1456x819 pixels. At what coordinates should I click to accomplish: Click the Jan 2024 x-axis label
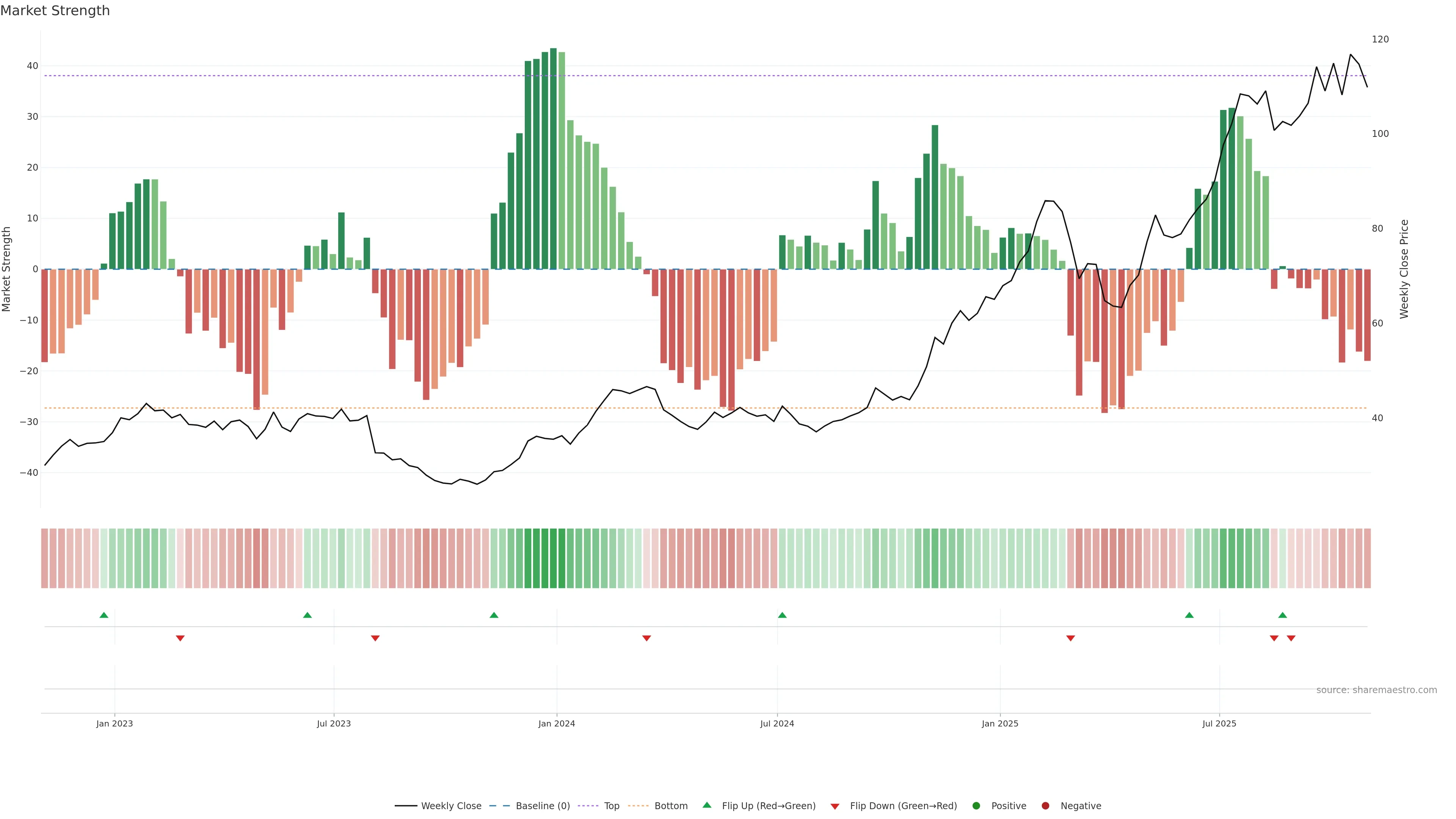[x=557, y=723]
